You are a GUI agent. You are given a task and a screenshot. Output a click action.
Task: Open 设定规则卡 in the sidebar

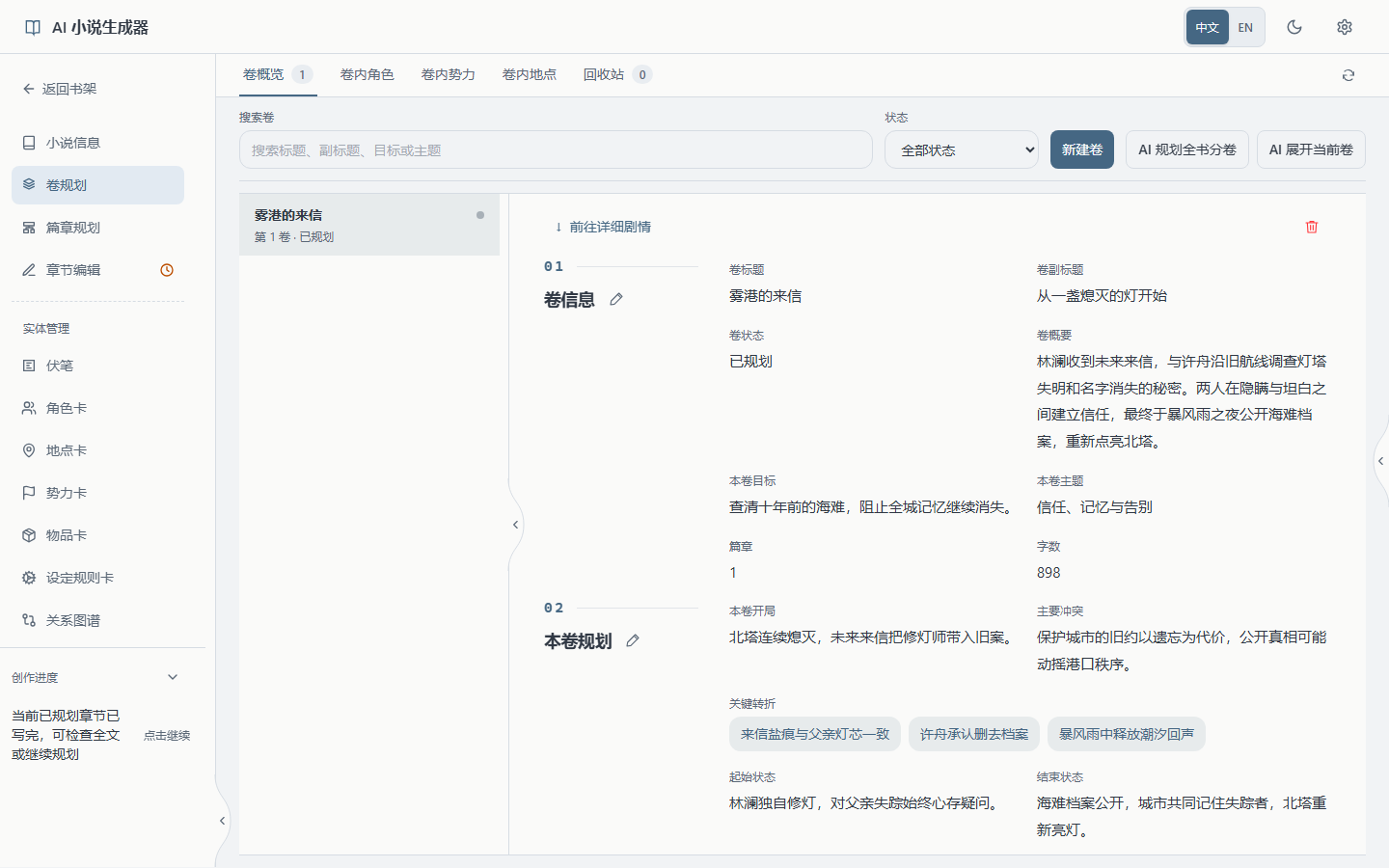pyautogui.click(x=97, y=578)
